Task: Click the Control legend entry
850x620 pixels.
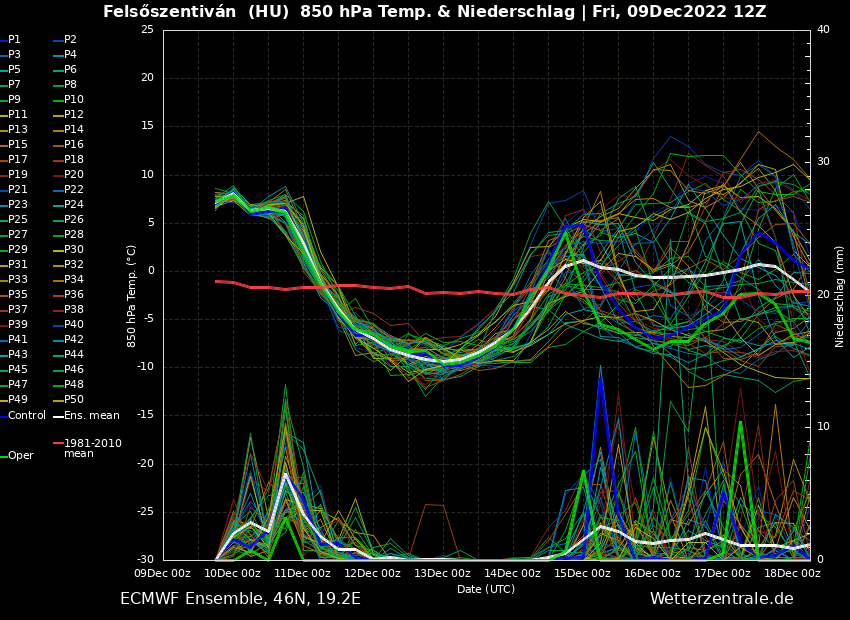Action: (27, 415)
